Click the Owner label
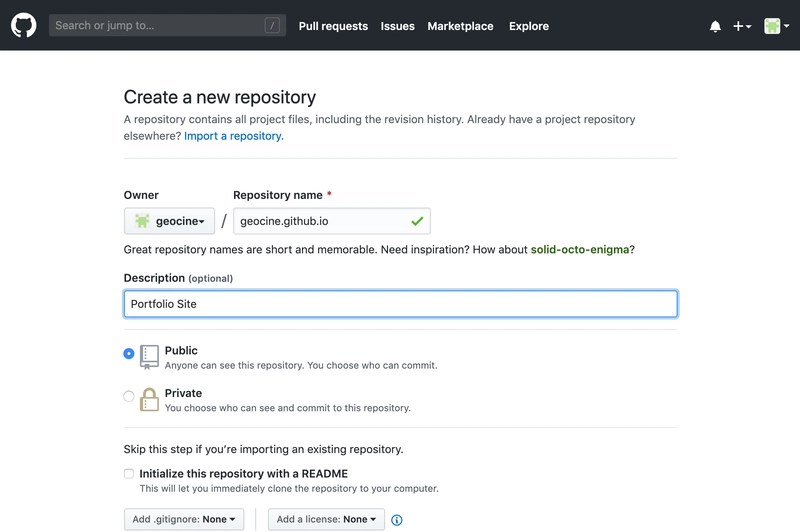 click(x=141, y=195)
